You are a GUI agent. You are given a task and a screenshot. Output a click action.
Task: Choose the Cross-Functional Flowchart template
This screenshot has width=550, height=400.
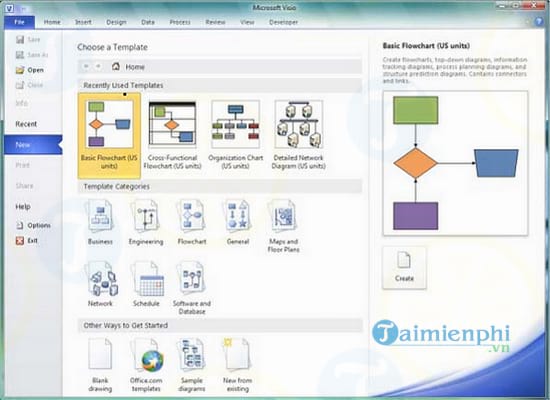pos(172,136)
